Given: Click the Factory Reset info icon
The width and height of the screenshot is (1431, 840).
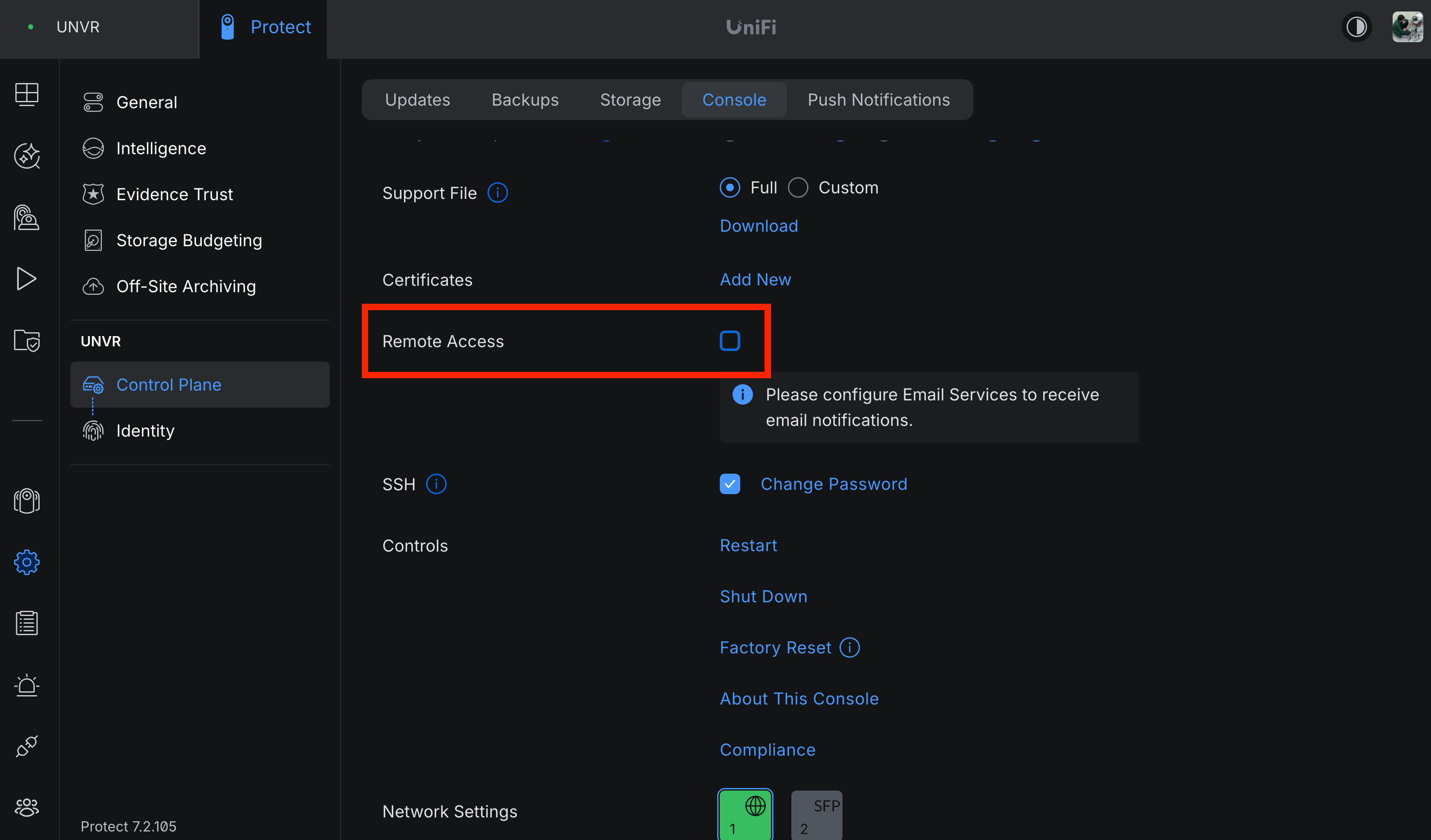Looking at the screenshot, I should (x=849, y=647).
